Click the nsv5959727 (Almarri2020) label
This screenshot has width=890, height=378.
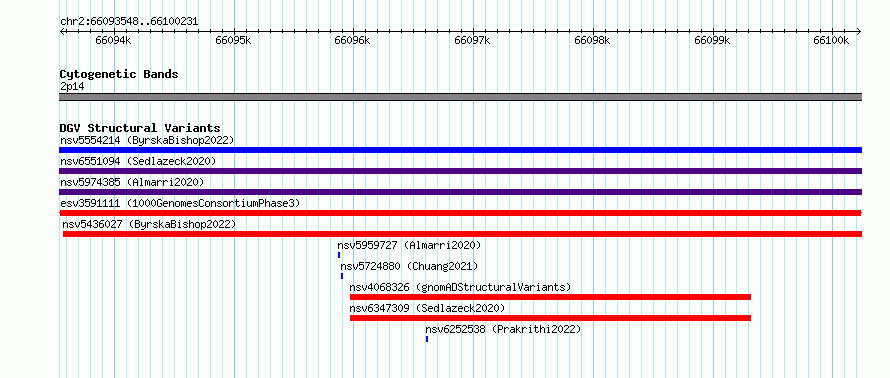click(409, 245)
